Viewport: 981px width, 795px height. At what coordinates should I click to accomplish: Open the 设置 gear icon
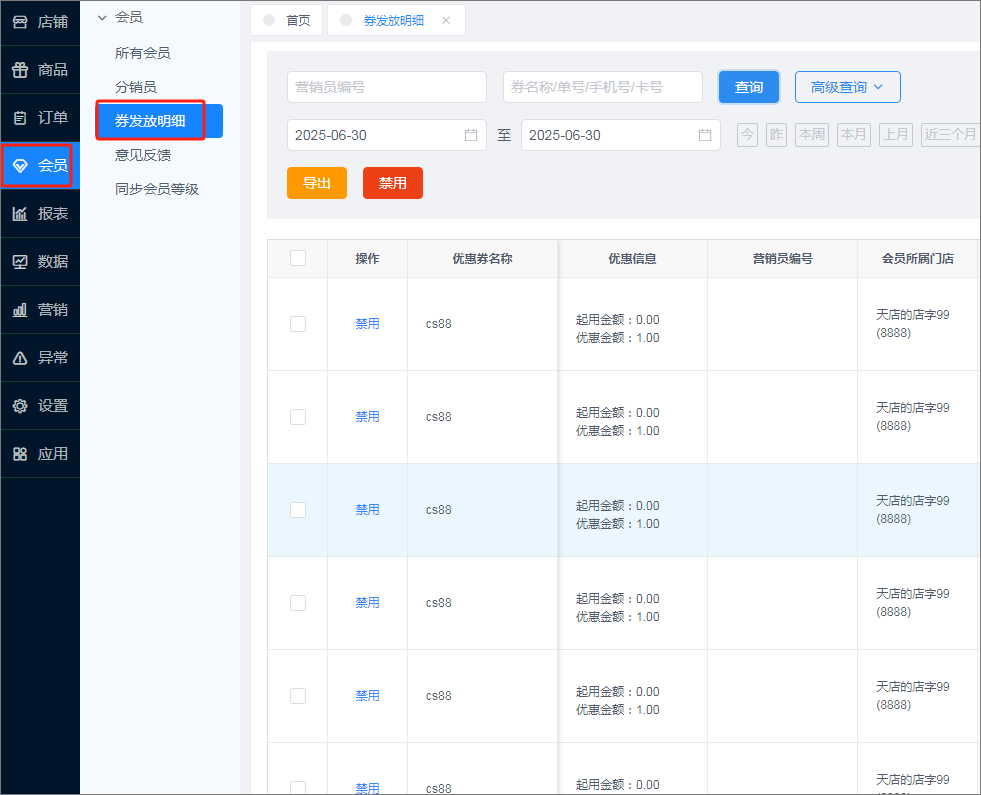(20, 406)
